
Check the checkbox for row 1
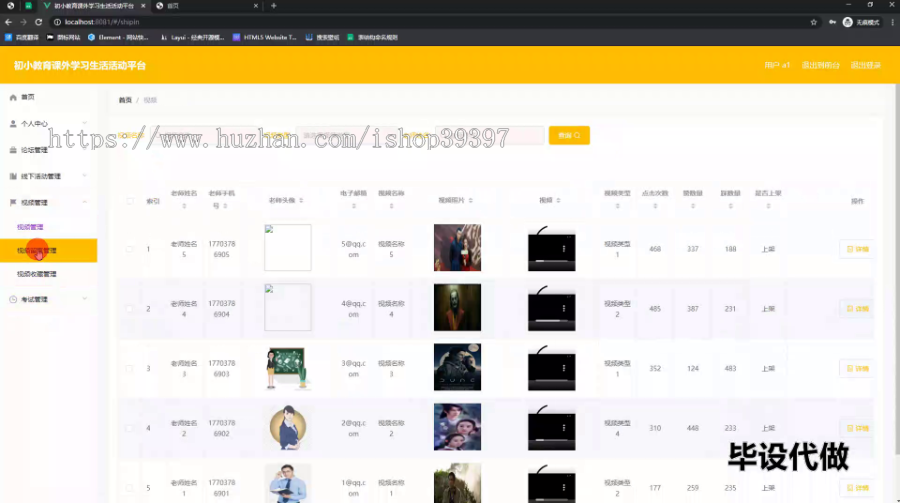[x=130, y=249]
